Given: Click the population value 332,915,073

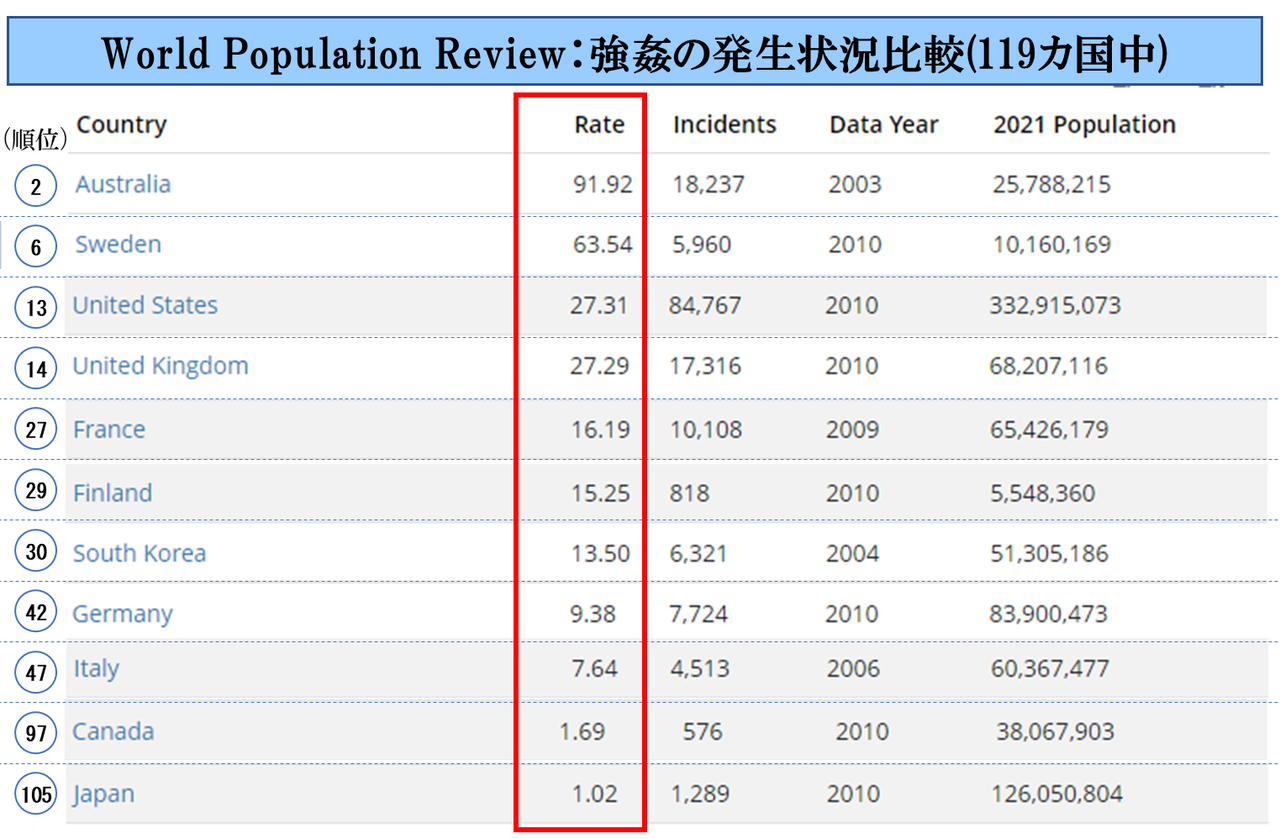Looking at the screenshot, I should click(1055, 305).
